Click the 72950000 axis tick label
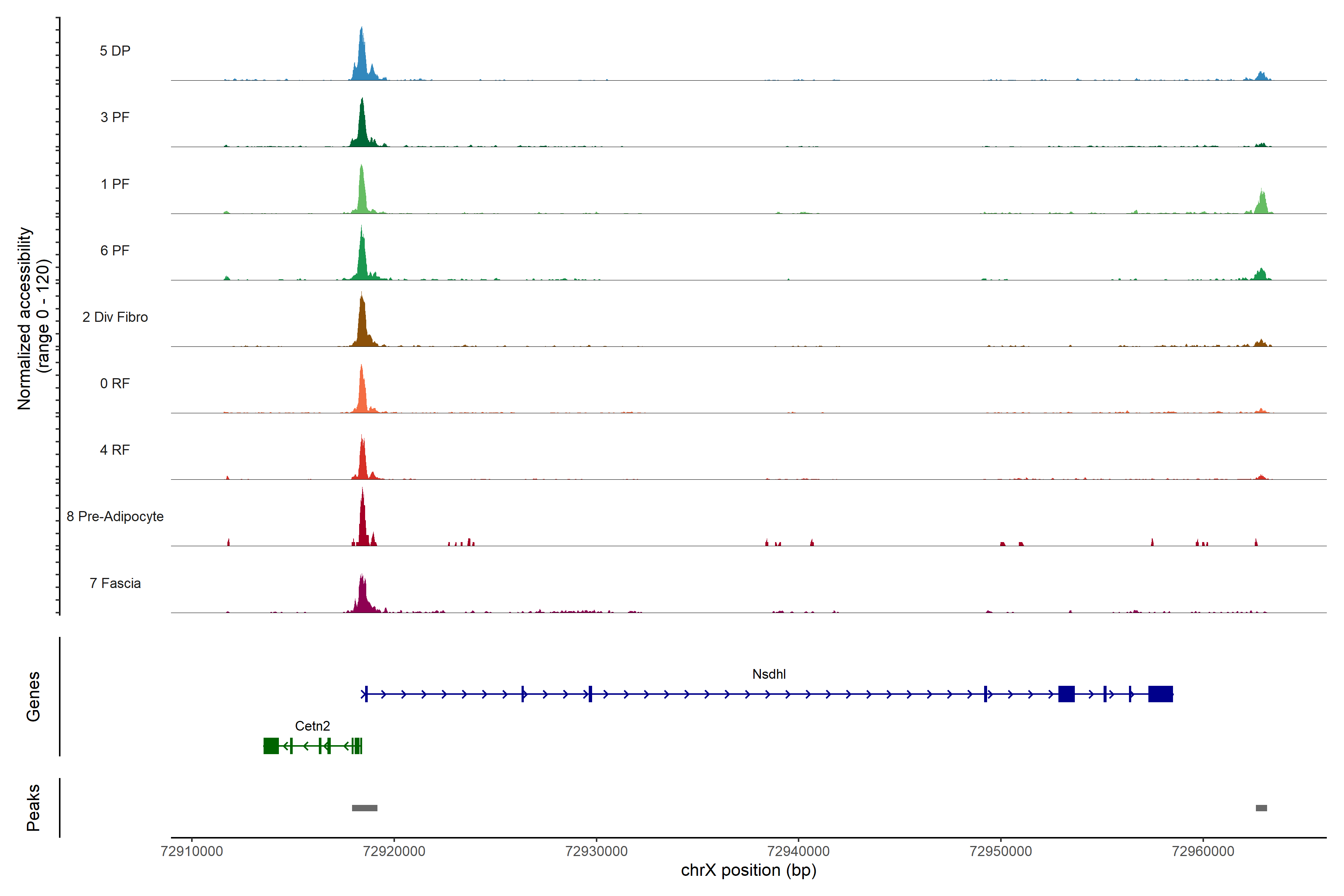This screenshot has width=1344, height=896. point(1001,851)
